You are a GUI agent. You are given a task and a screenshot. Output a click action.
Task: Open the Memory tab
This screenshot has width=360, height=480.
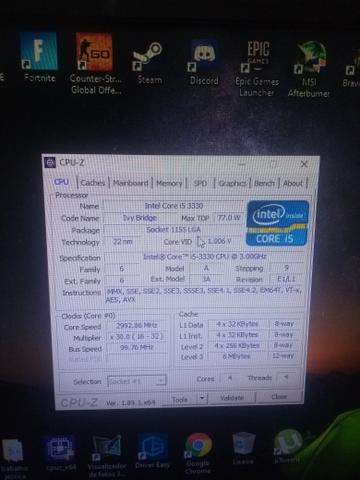tap(169, 183)
